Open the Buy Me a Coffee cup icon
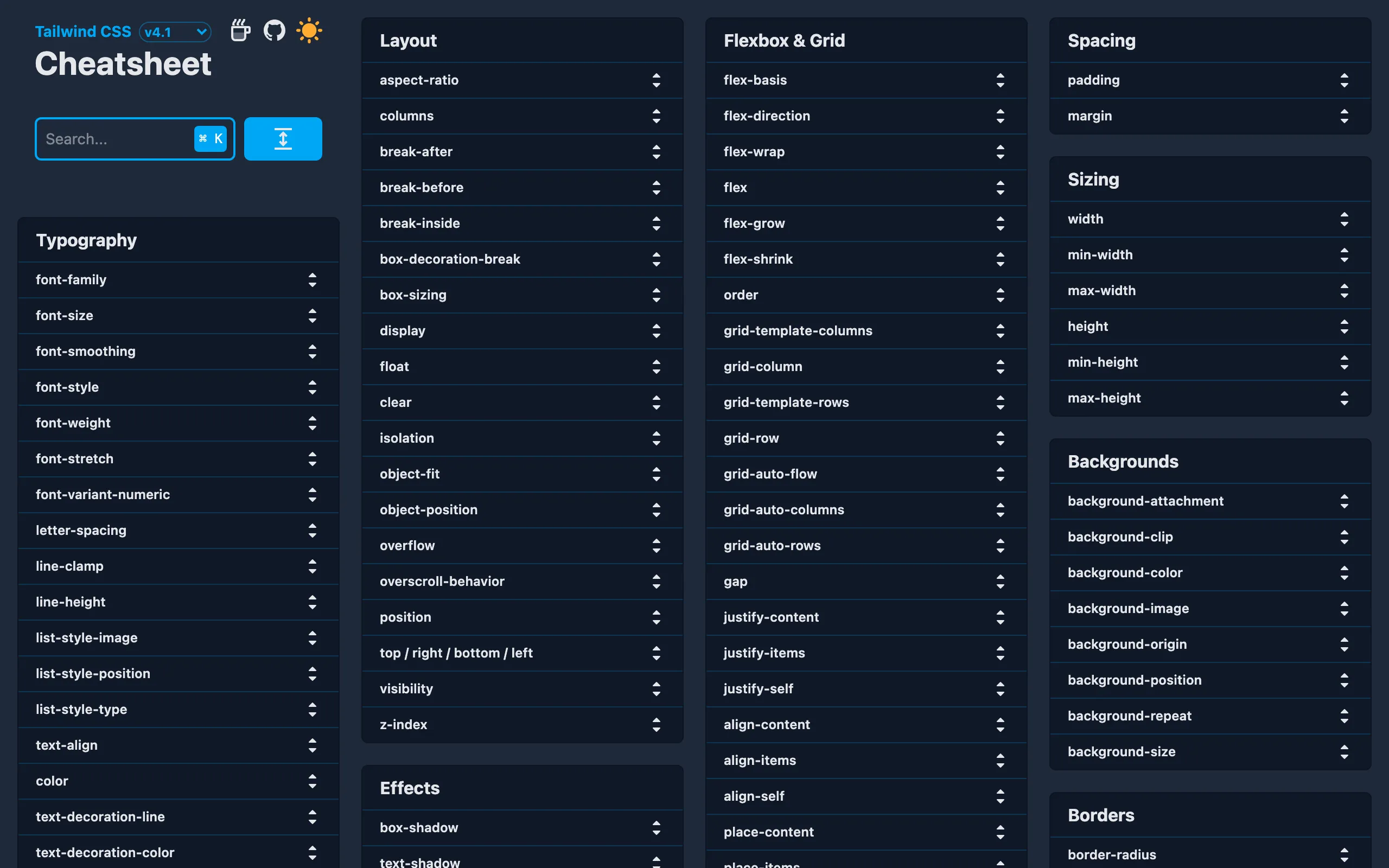 tap(240, 30)
